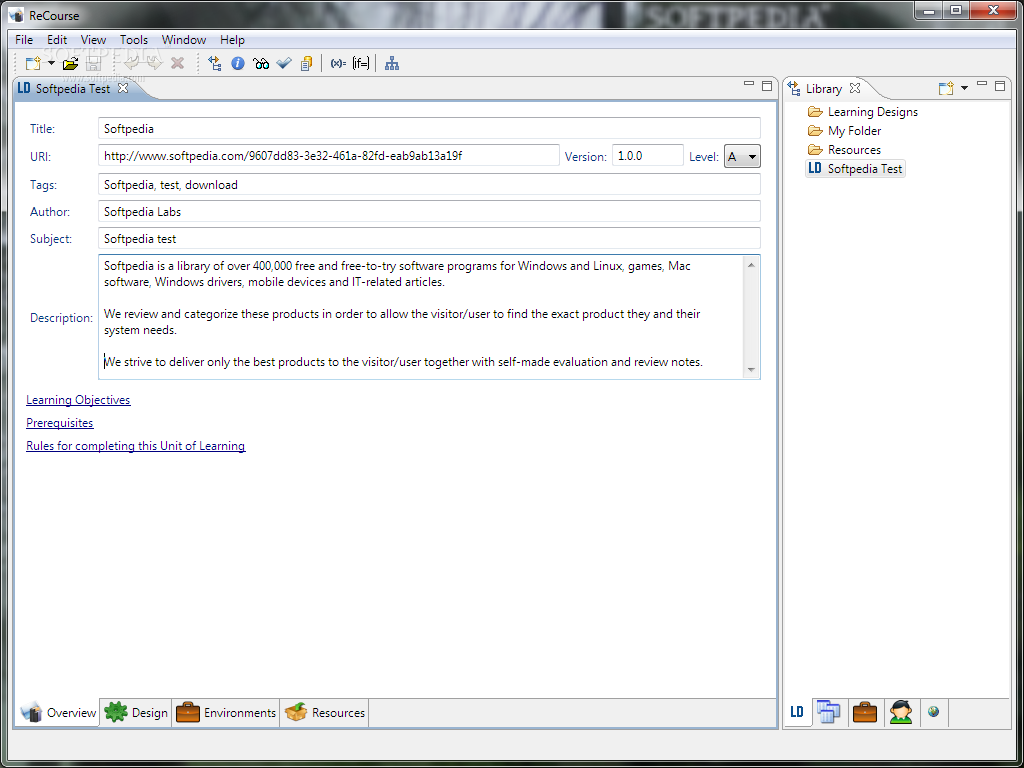The height and width of the screenshot is (768, 1024).
Task: Open the [if=] Conditions toolbar icon
Action: (x=360, y=63)
